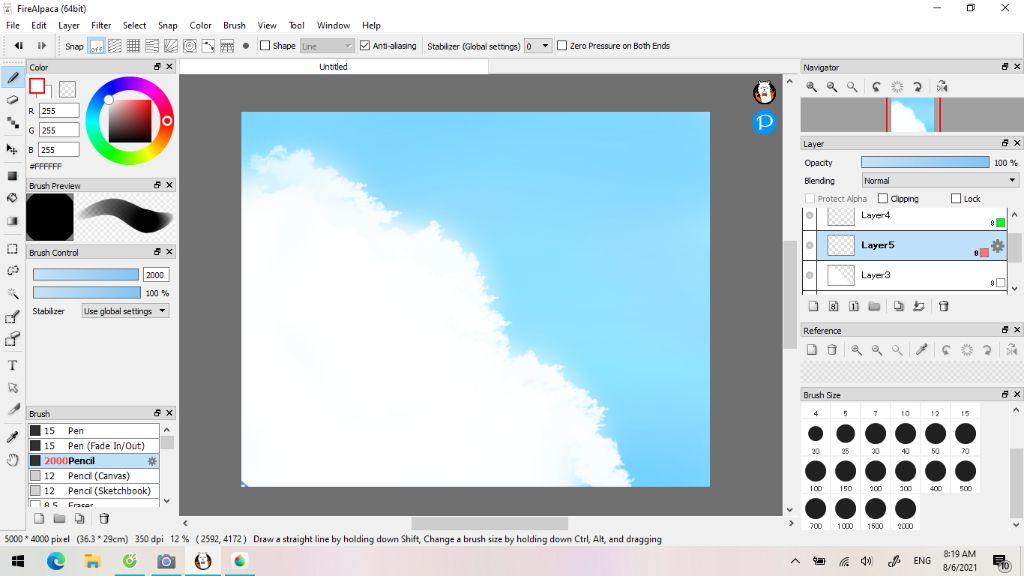Toggle visibility of Layer5

point(810,246)
